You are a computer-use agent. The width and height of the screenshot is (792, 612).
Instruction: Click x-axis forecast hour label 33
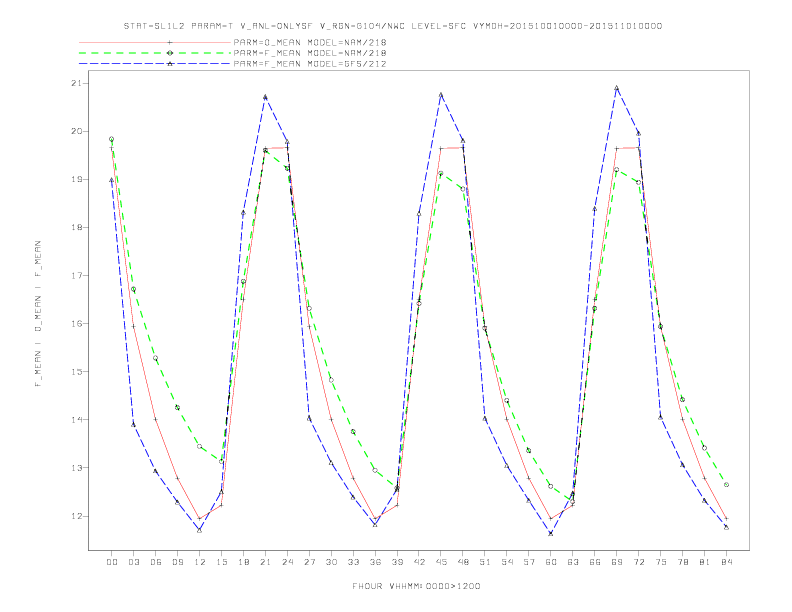[354, 562]
